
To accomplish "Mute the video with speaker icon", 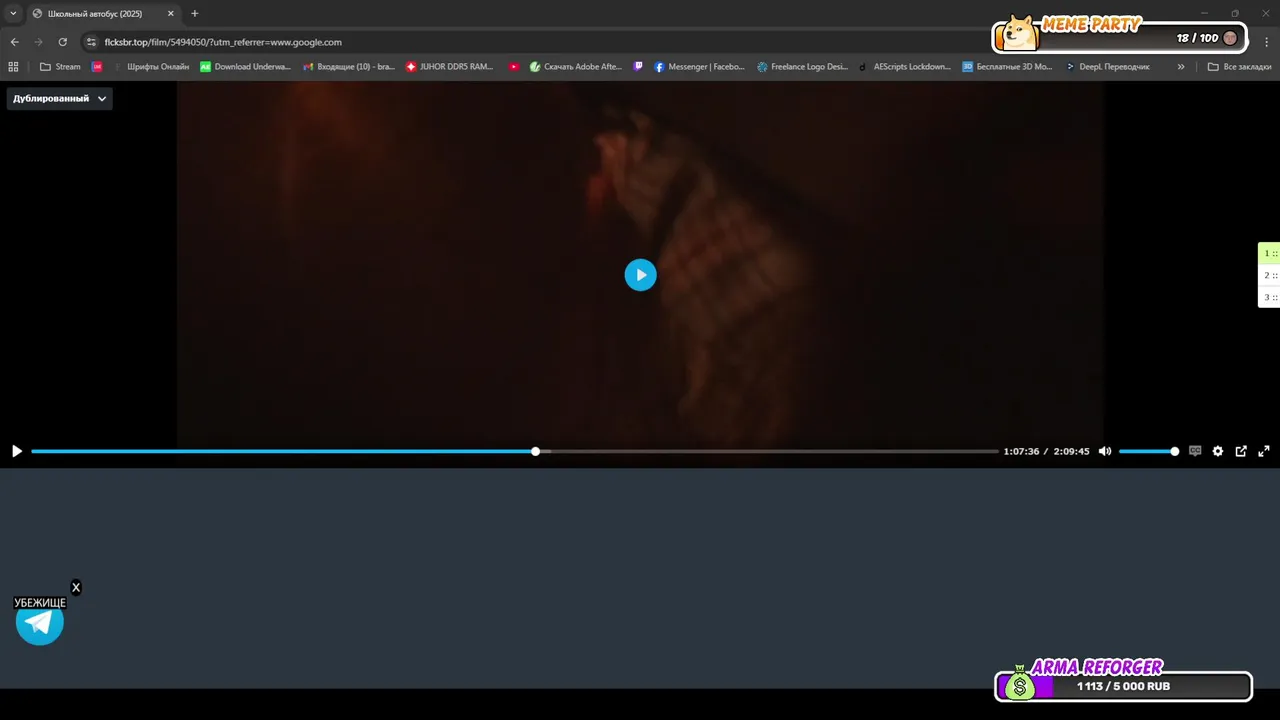I will [1105, 451].
